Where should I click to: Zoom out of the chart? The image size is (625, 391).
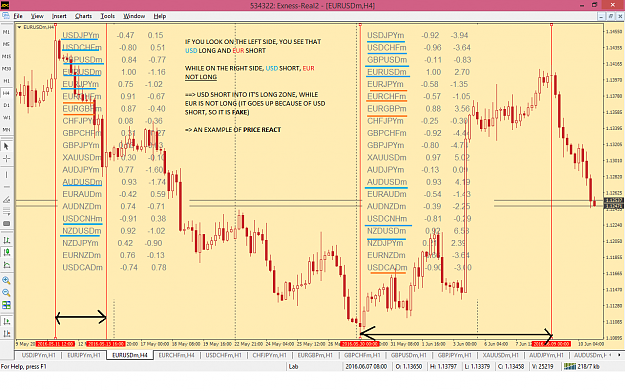6,293
